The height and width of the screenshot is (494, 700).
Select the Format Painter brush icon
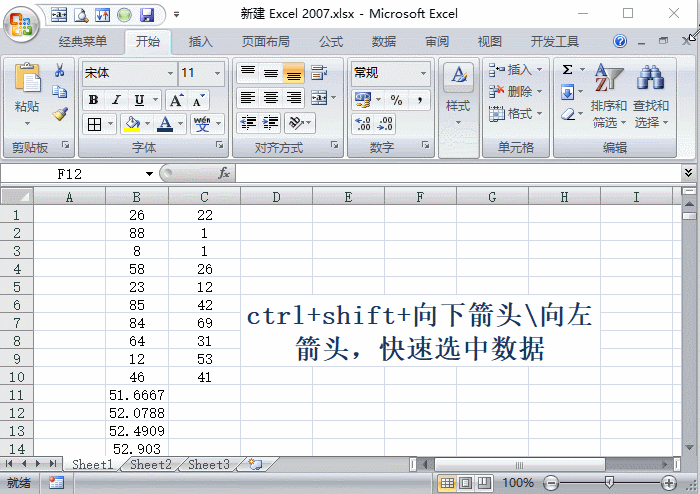[x=60, y=114]
